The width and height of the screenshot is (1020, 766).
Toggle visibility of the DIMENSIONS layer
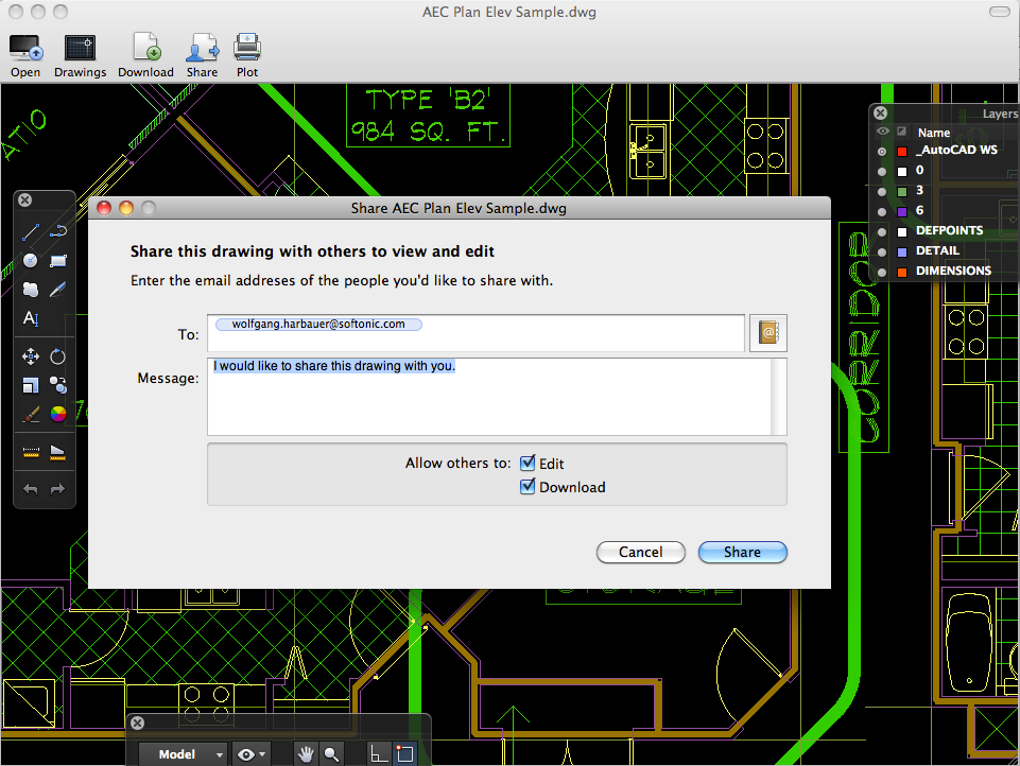coord(881,270)
